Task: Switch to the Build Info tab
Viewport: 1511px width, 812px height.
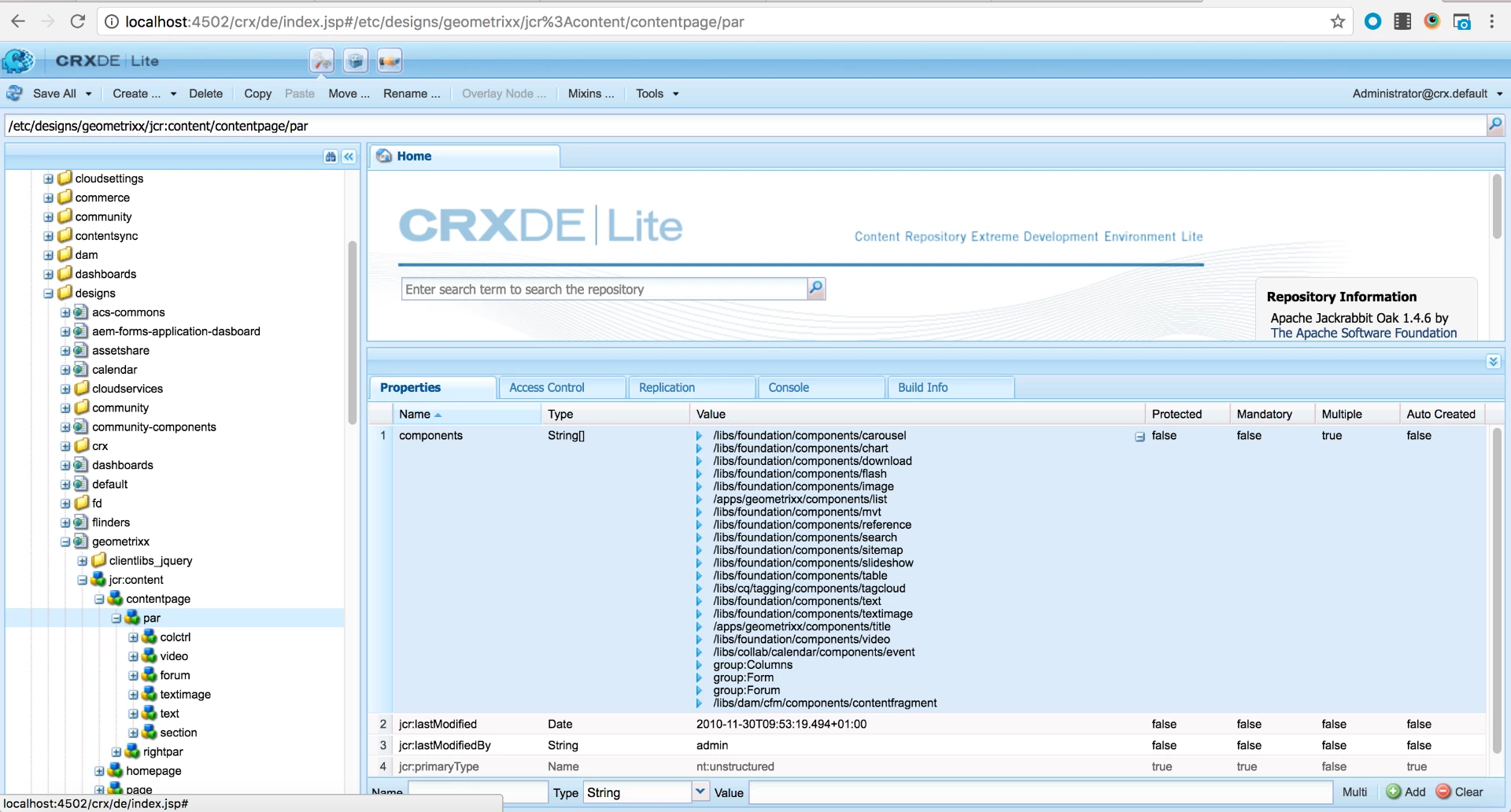Action: pos(951,387)
